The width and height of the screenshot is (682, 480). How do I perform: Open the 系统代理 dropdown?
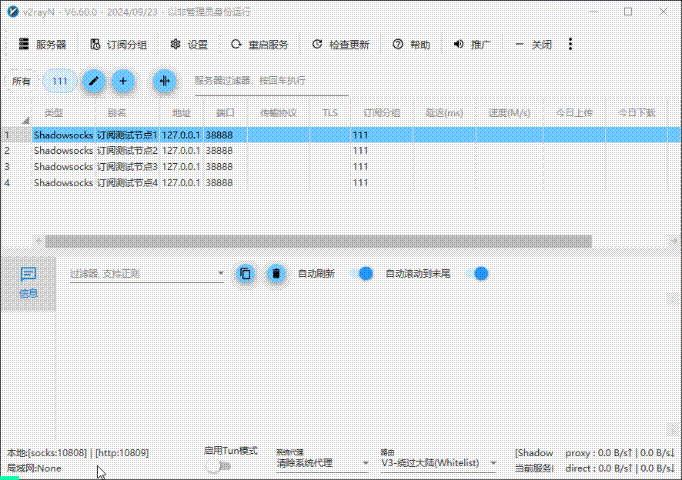322,463
